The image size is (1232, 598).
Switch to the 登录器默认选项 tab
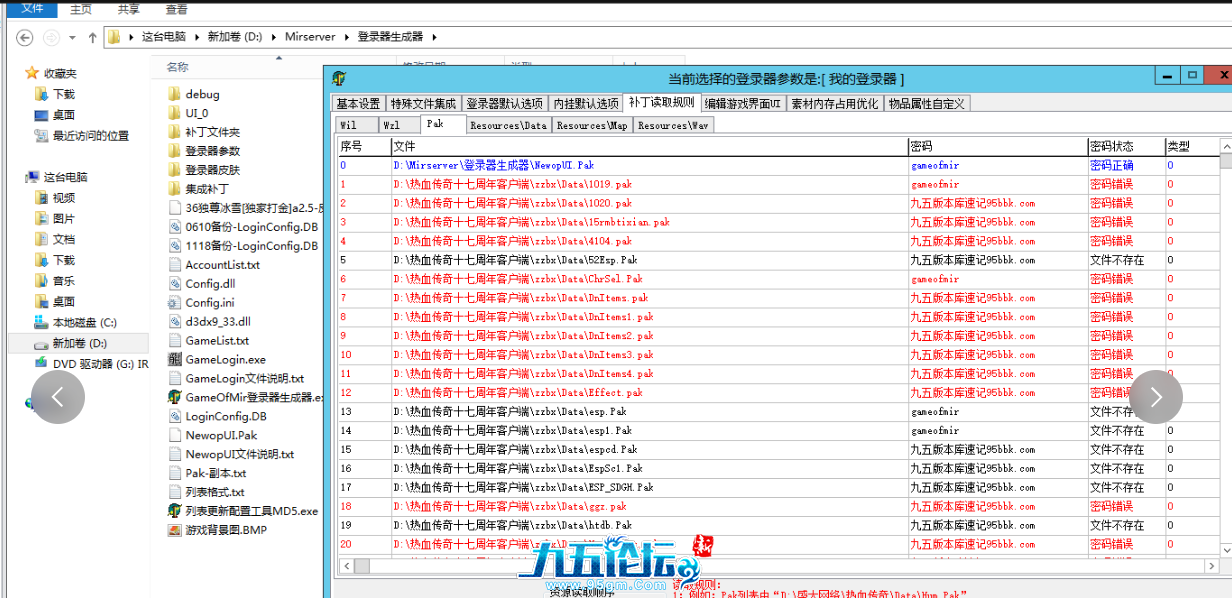pyautogui.click(x=505, y=103)
